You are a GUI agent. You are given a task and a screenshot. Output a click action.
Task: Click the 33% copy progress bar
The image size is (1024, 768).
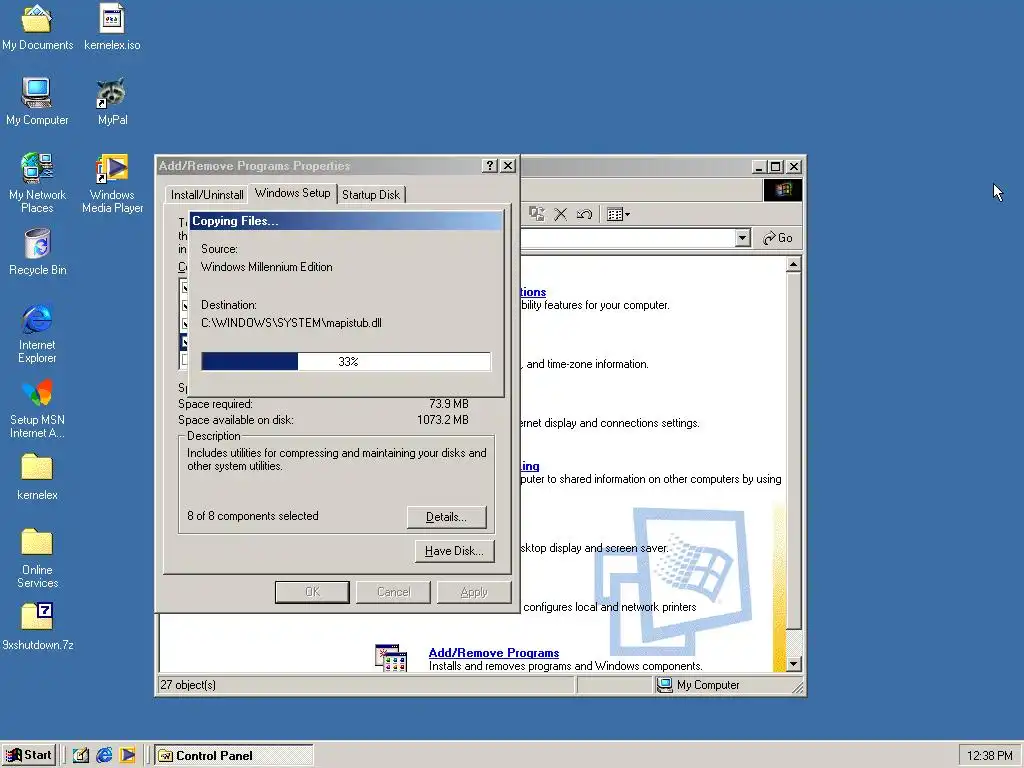pos(346,361)
